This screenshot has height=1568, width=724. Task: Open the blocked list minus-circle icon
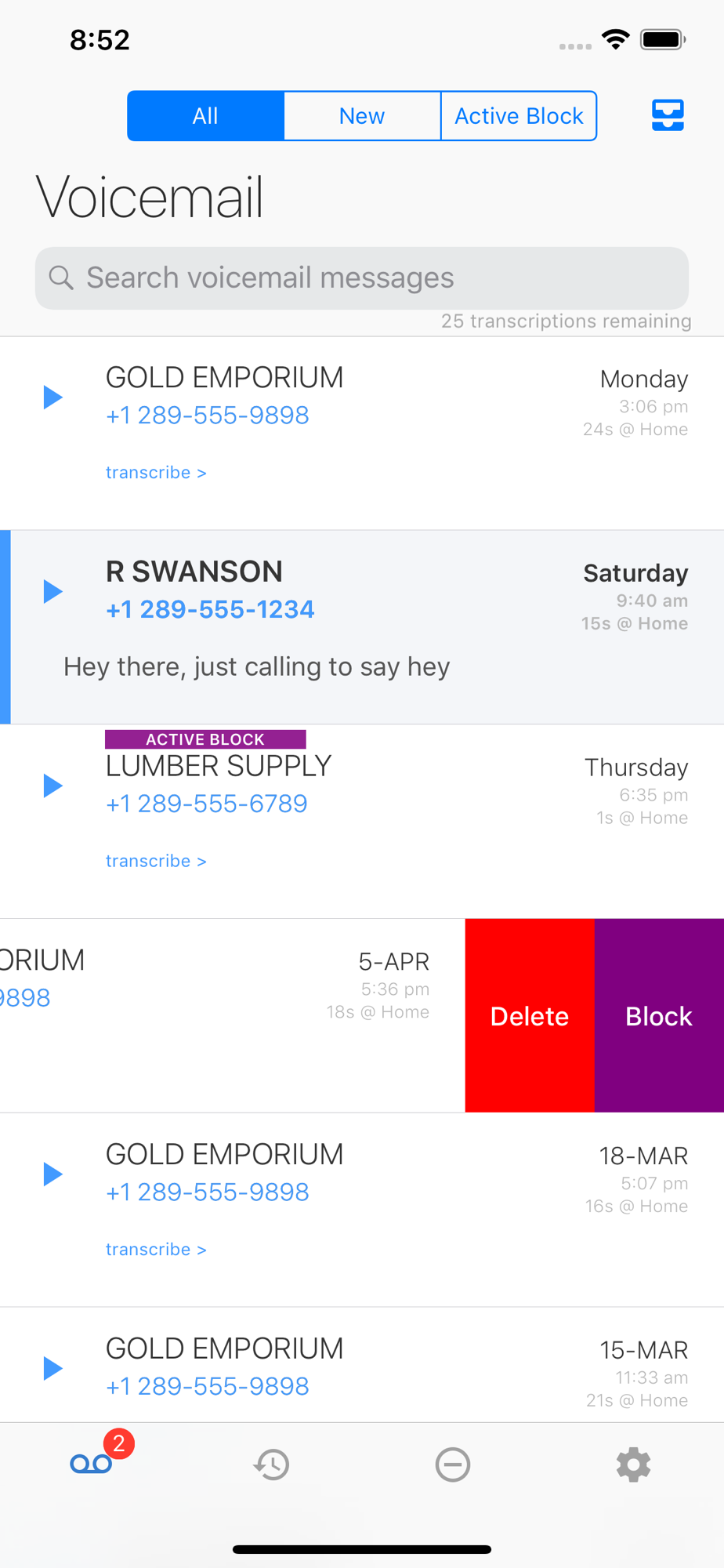[453, 1465]
